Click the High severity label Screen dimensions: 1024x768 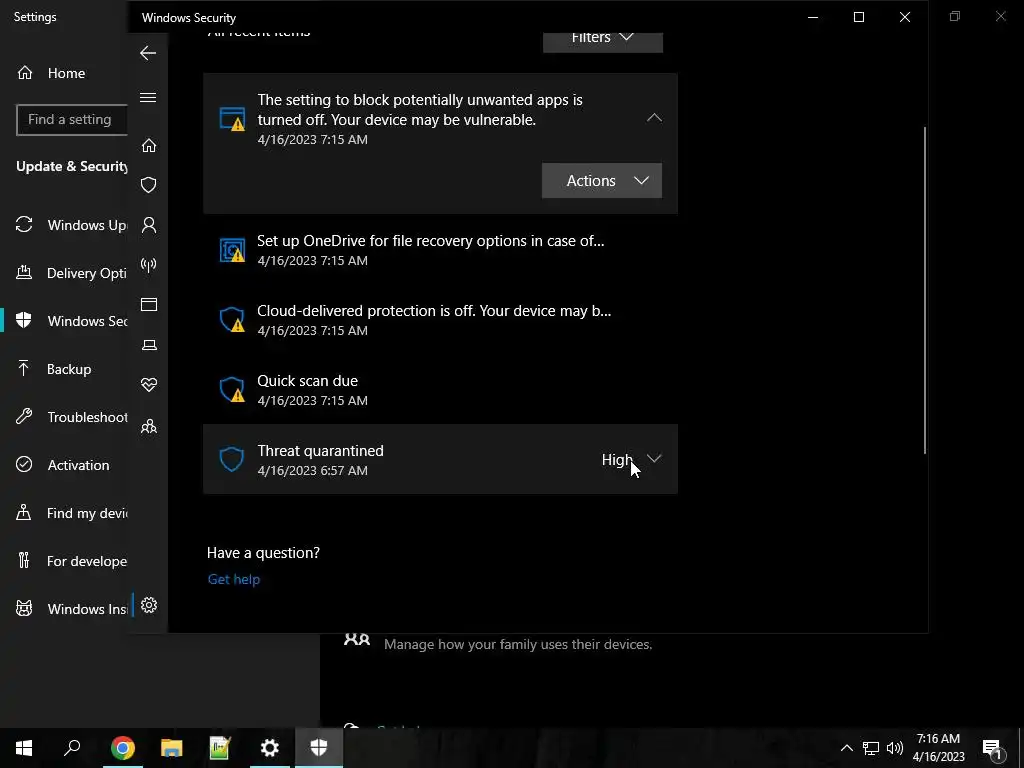coord(617,460)
